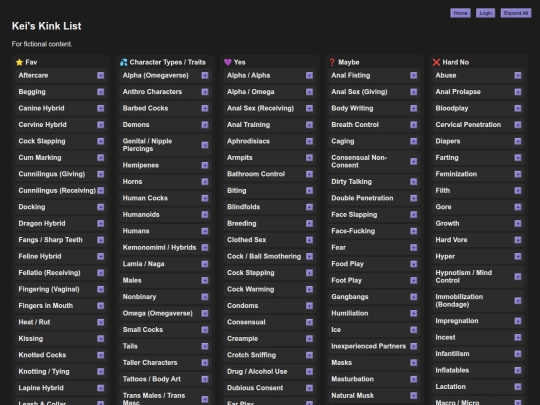Select the Tattoos / Body Art label
Screen dimensions: 540x405
tap(152, 379)
